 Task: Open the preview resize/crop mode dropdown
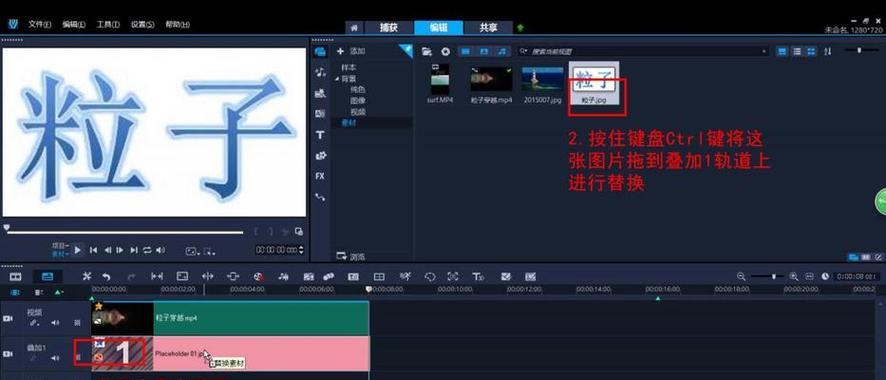(x=209, y=251)
